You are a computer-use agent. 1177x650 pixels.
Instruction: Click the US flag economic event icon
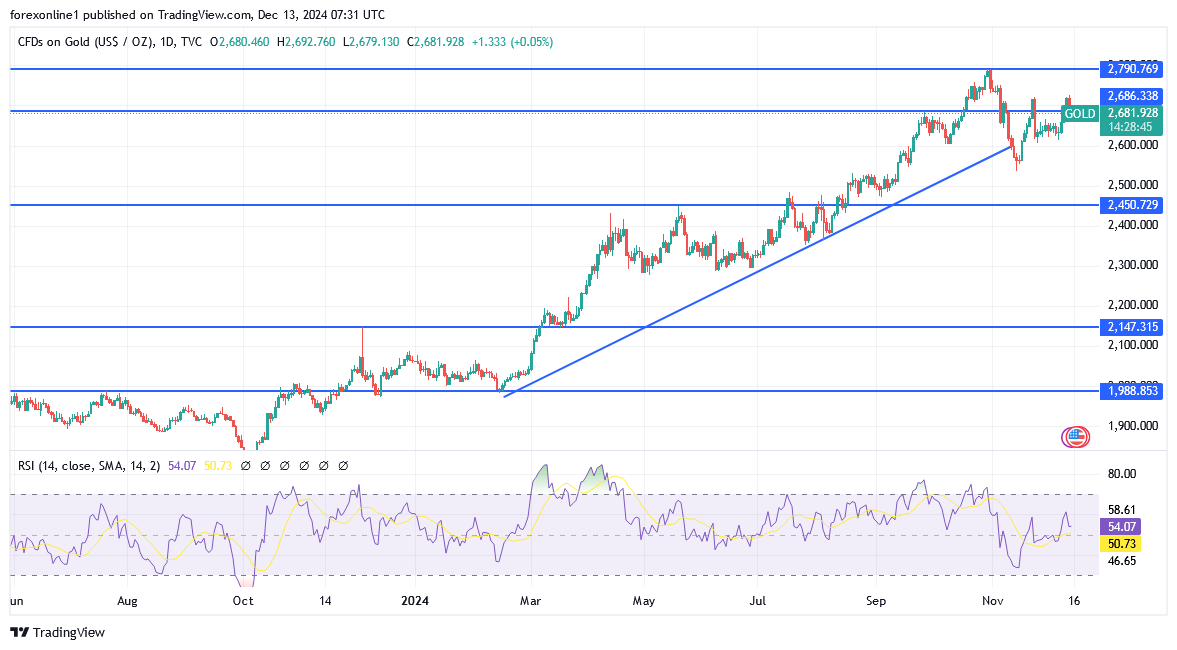coord(1076,437)
